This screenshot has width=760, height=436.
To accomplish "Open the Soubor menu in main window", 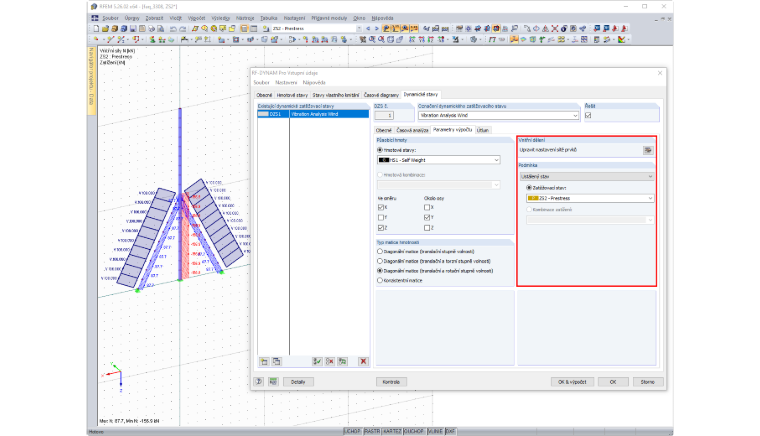I will point(110,18).
